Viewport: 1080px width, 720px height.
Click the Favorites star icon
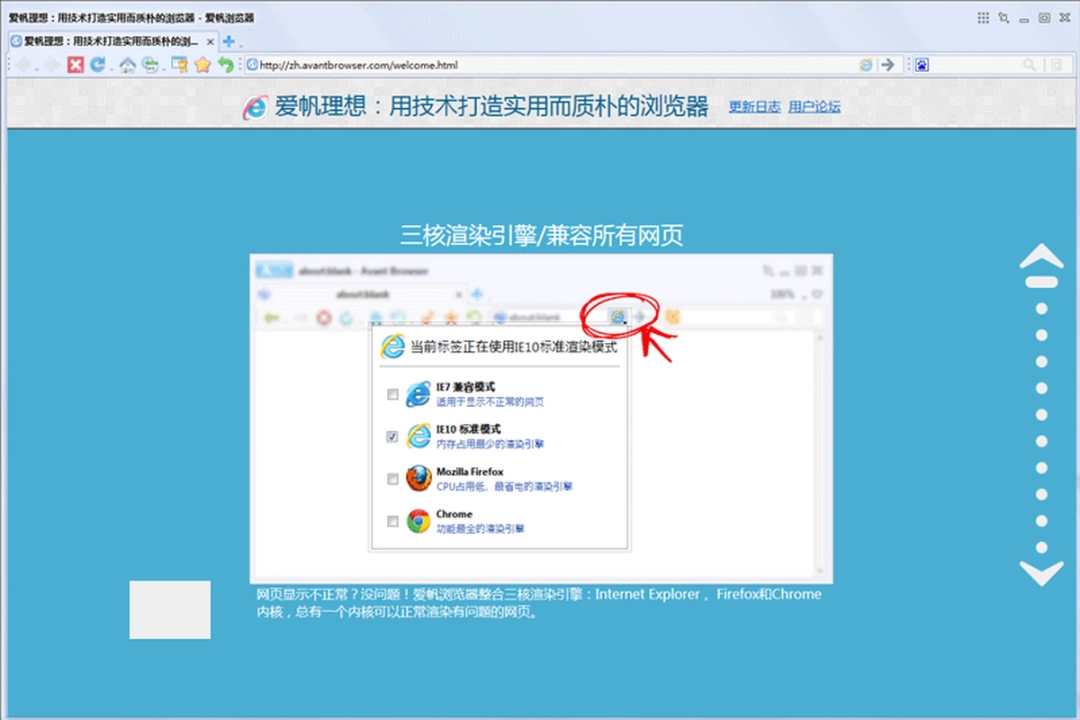[202, 65]
